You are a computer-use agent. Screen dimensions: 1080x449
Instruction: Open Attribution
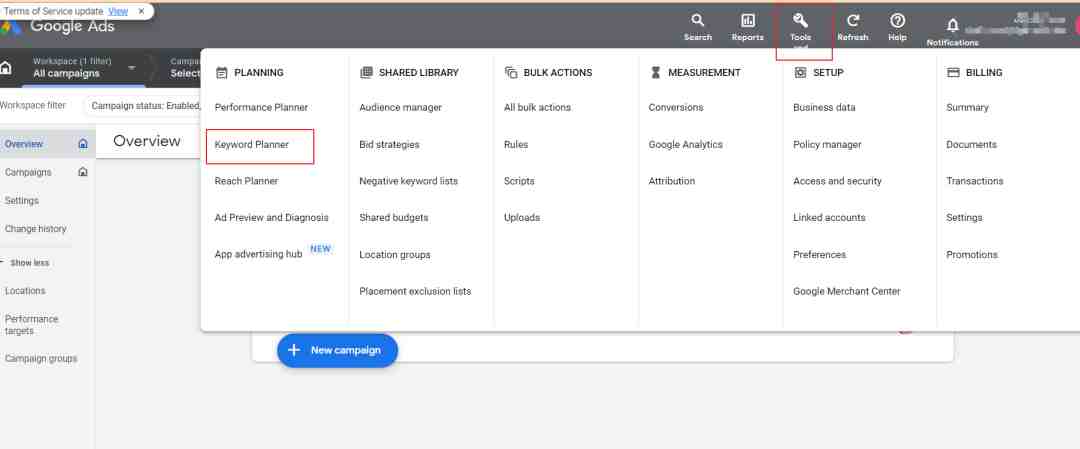[x=672, y=181]
